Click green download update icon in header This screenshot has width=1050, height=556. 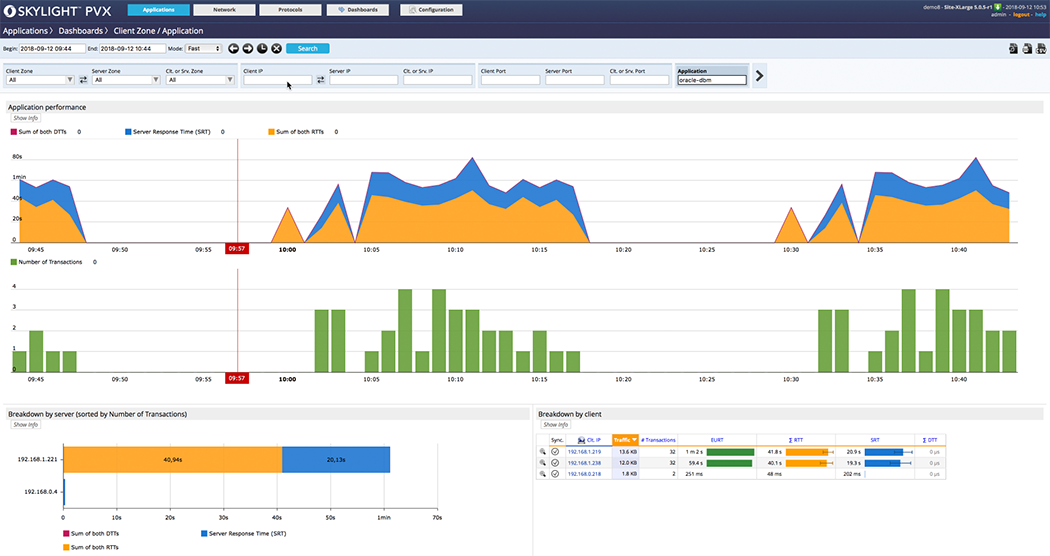[x=998, y=7]
